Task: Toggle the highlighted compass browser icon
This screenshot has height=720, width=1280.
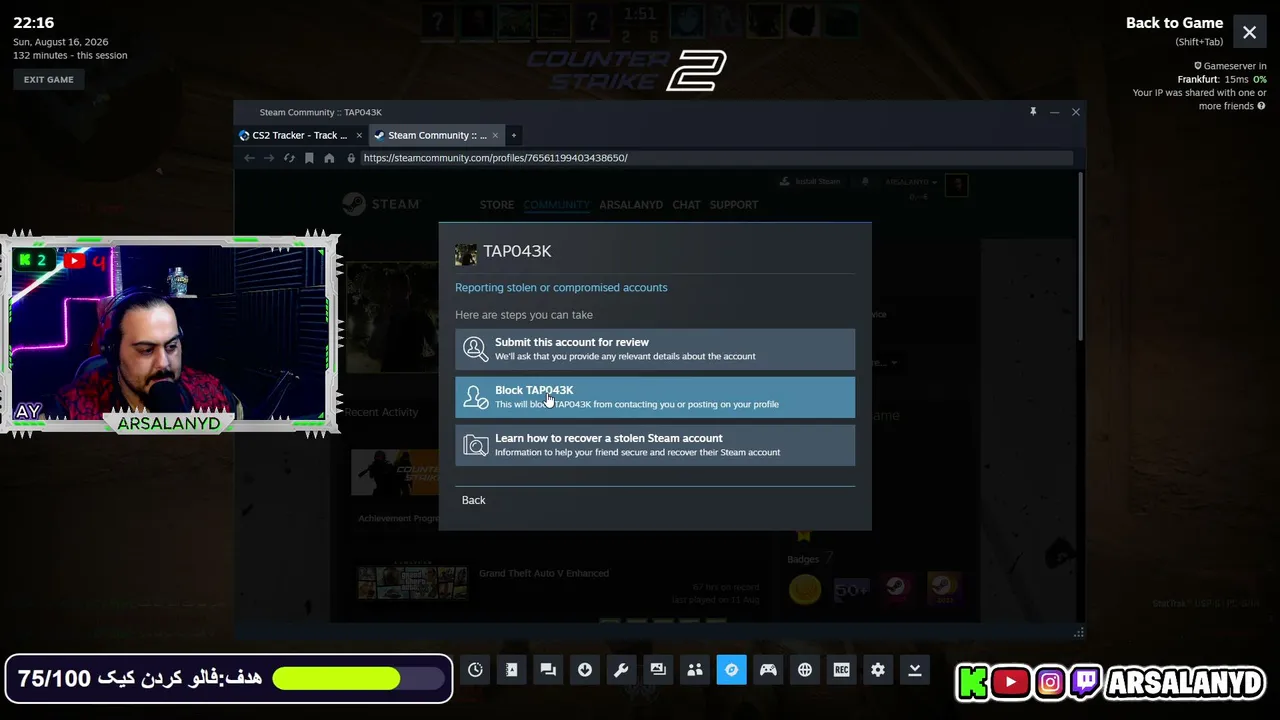Action: [731, 670]
